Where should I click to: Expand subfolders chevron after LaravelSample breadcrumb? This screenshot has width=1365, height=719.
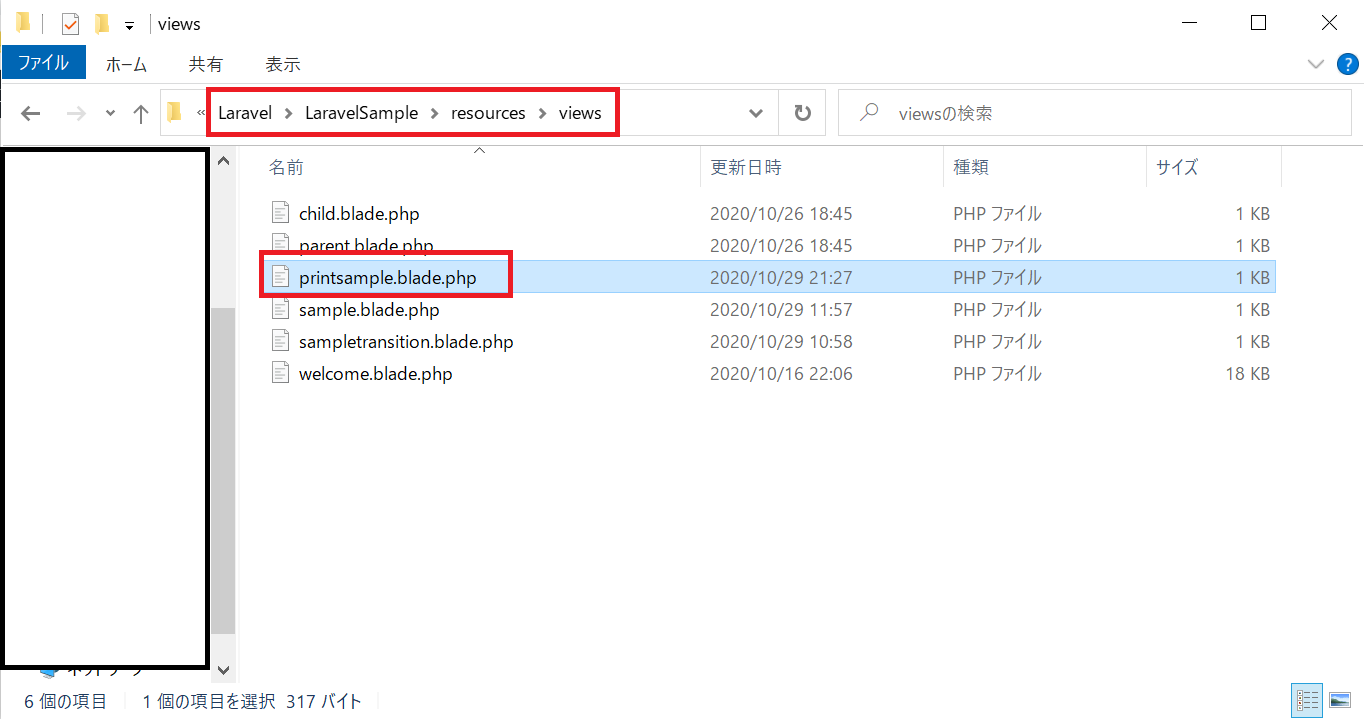tap(435, 113)
